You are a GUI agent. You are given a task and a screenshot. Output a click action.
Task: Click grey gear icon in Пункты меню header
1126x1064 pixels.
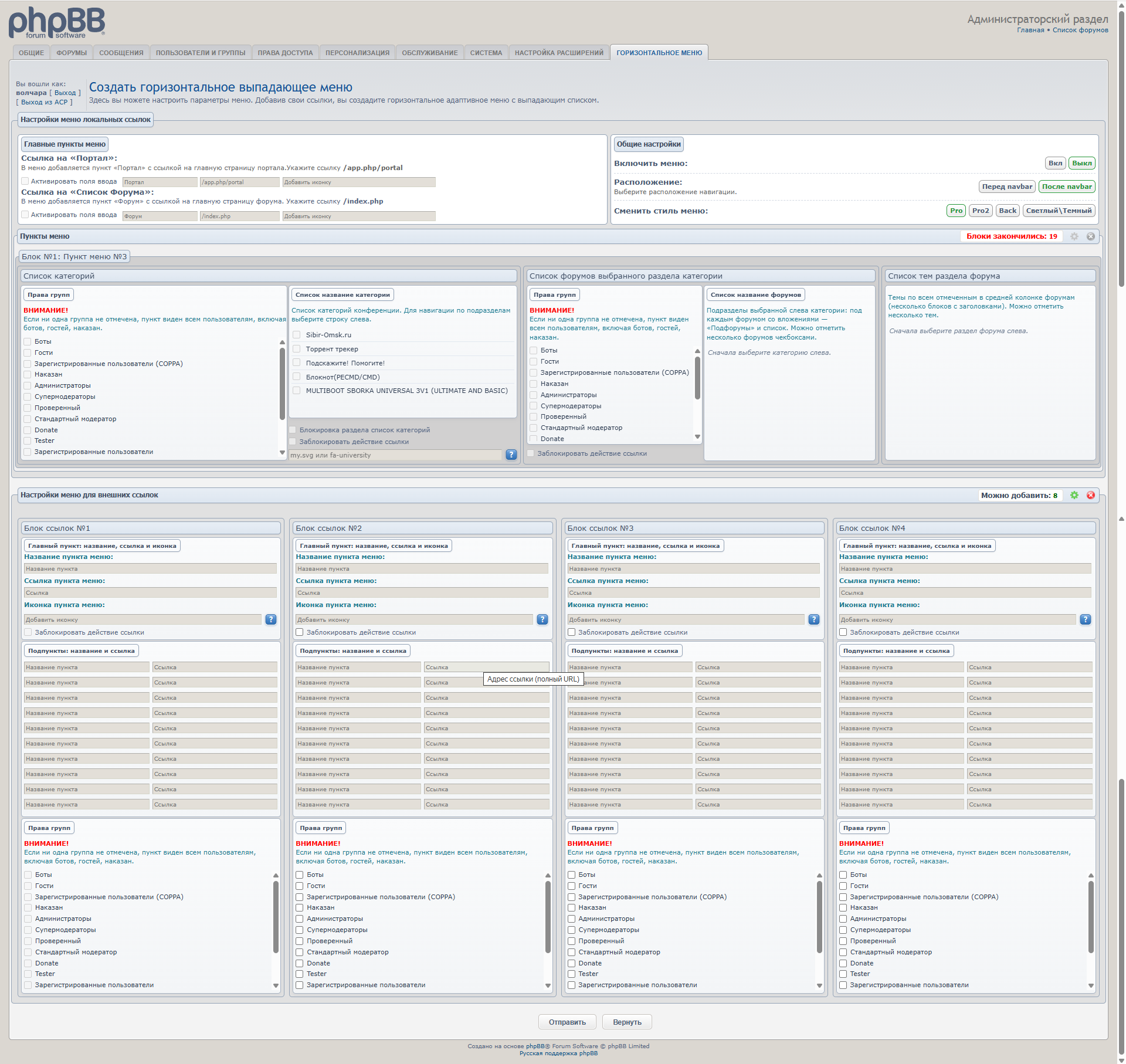point(1074,236)
